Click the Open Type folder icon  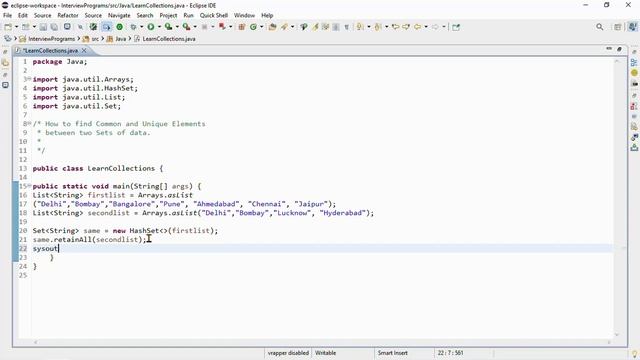click(x=272, y=27)
